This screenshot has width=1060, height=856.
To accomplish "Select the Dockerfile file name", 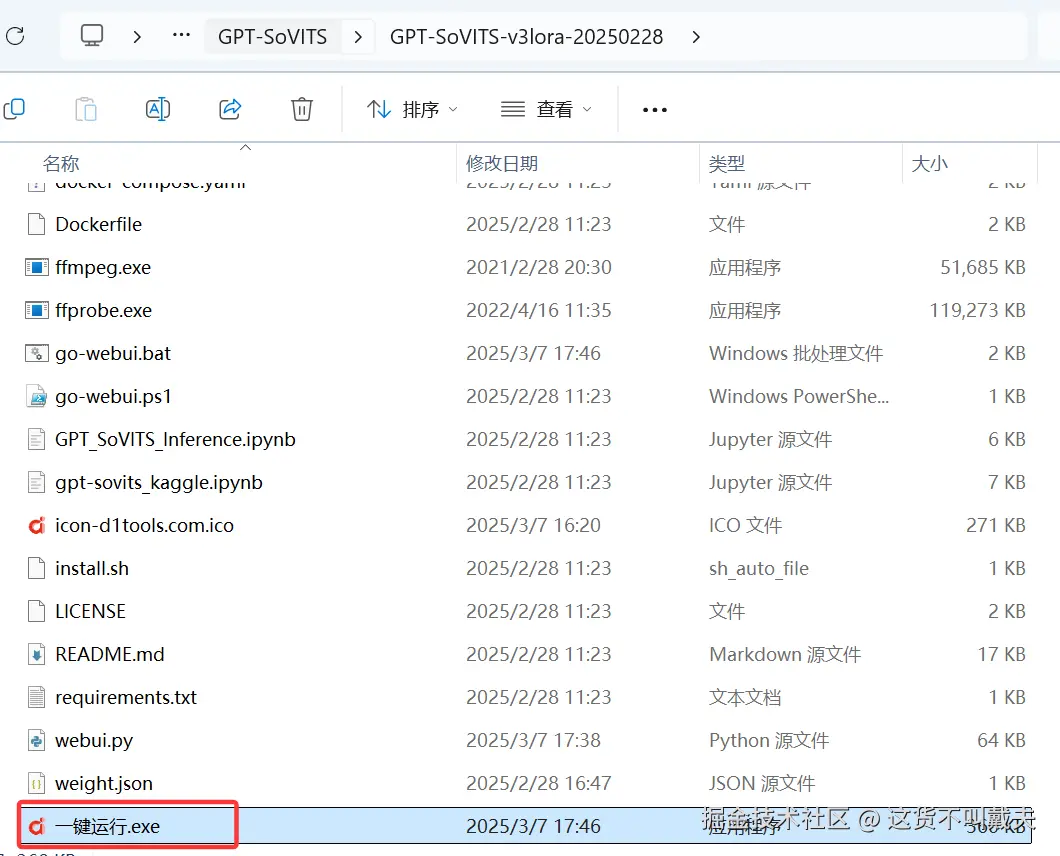I will (x=99, y=224).
